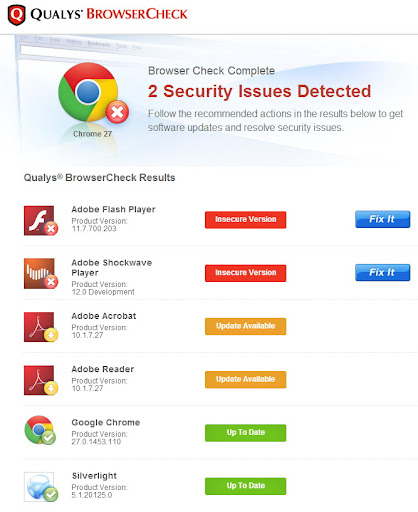Click the Adobe Flash Player name label
The height and width of the screenshot is (512, 418).
pos(113,209)
